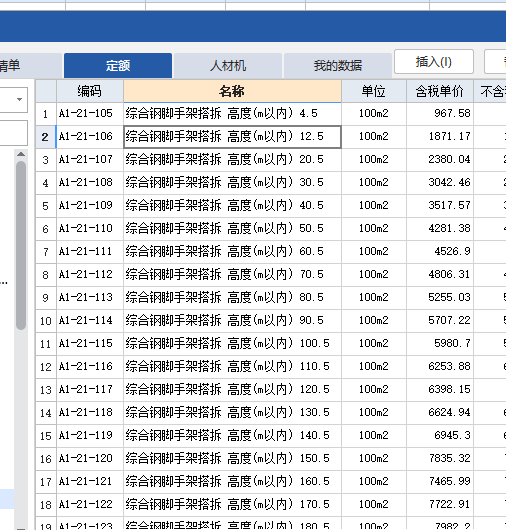This screenshot has width=506, height=530.
Task: Click name cell with height 12.5
Action: click(x=233, y=137)
